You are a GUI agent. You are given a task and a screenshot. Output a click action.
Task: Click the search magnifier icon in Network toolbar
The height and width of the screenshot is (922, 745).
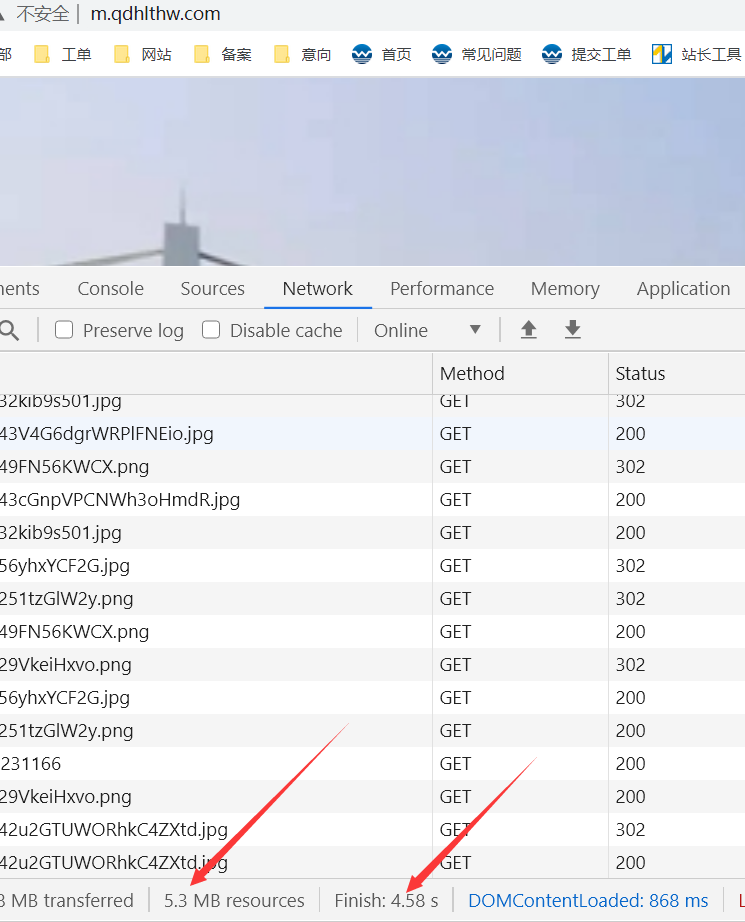[x=9, y=331]
